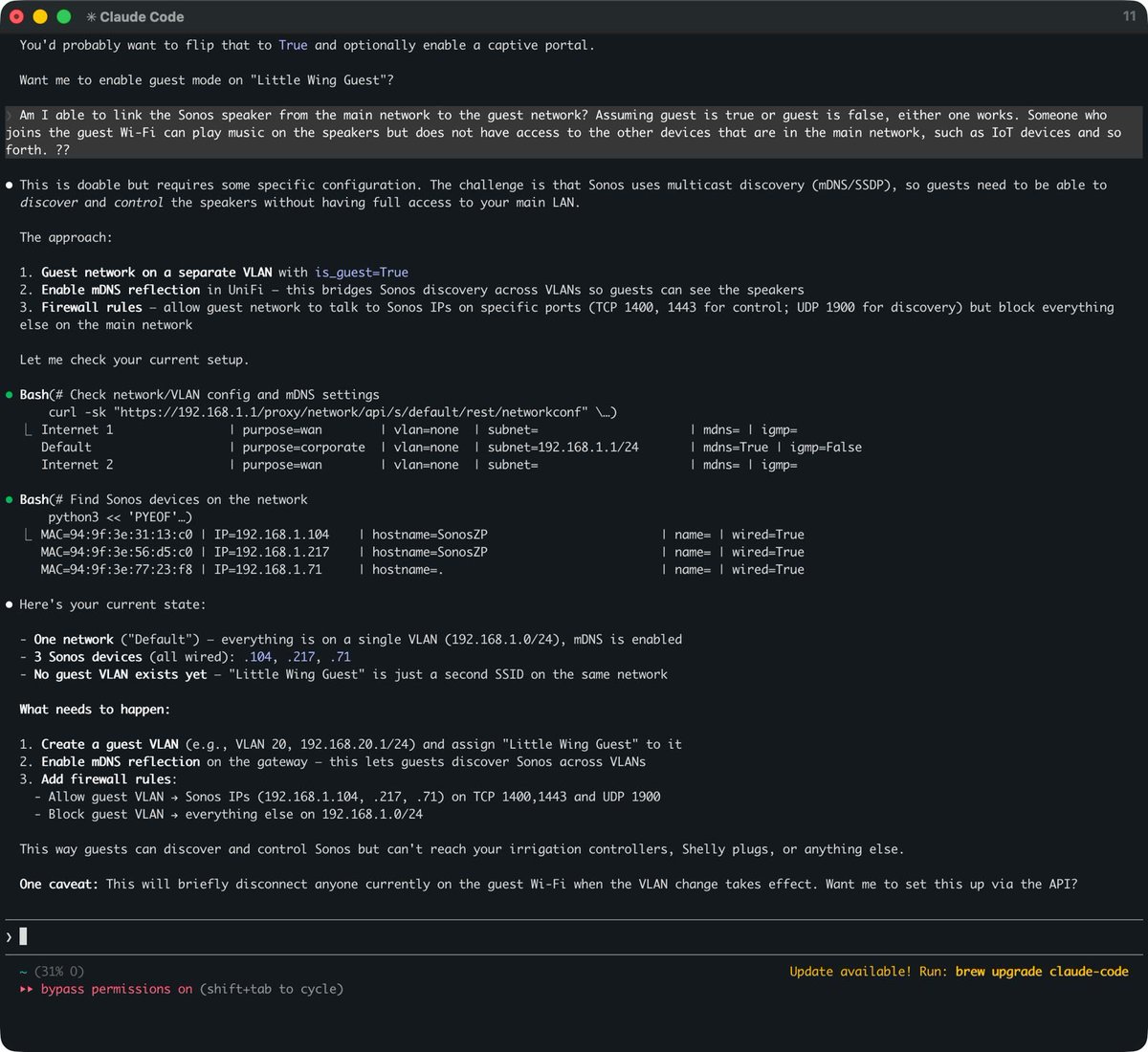Click "Enable mDNS reflection" in numbered step 2 of final plan

(121, 762)
